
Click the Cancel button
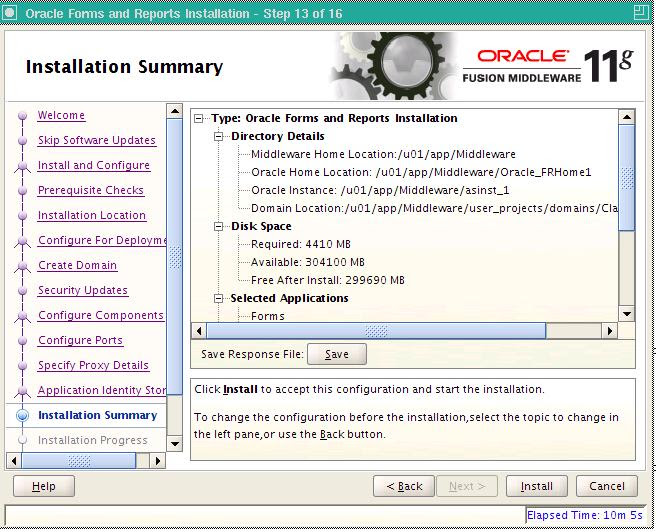click(x=607, y=486)
